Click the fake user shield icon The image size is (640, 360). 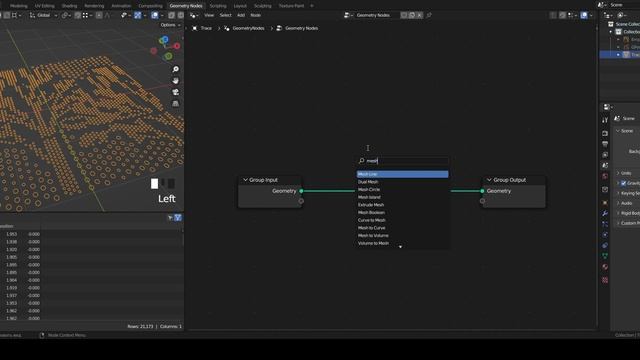coord(404,15)
